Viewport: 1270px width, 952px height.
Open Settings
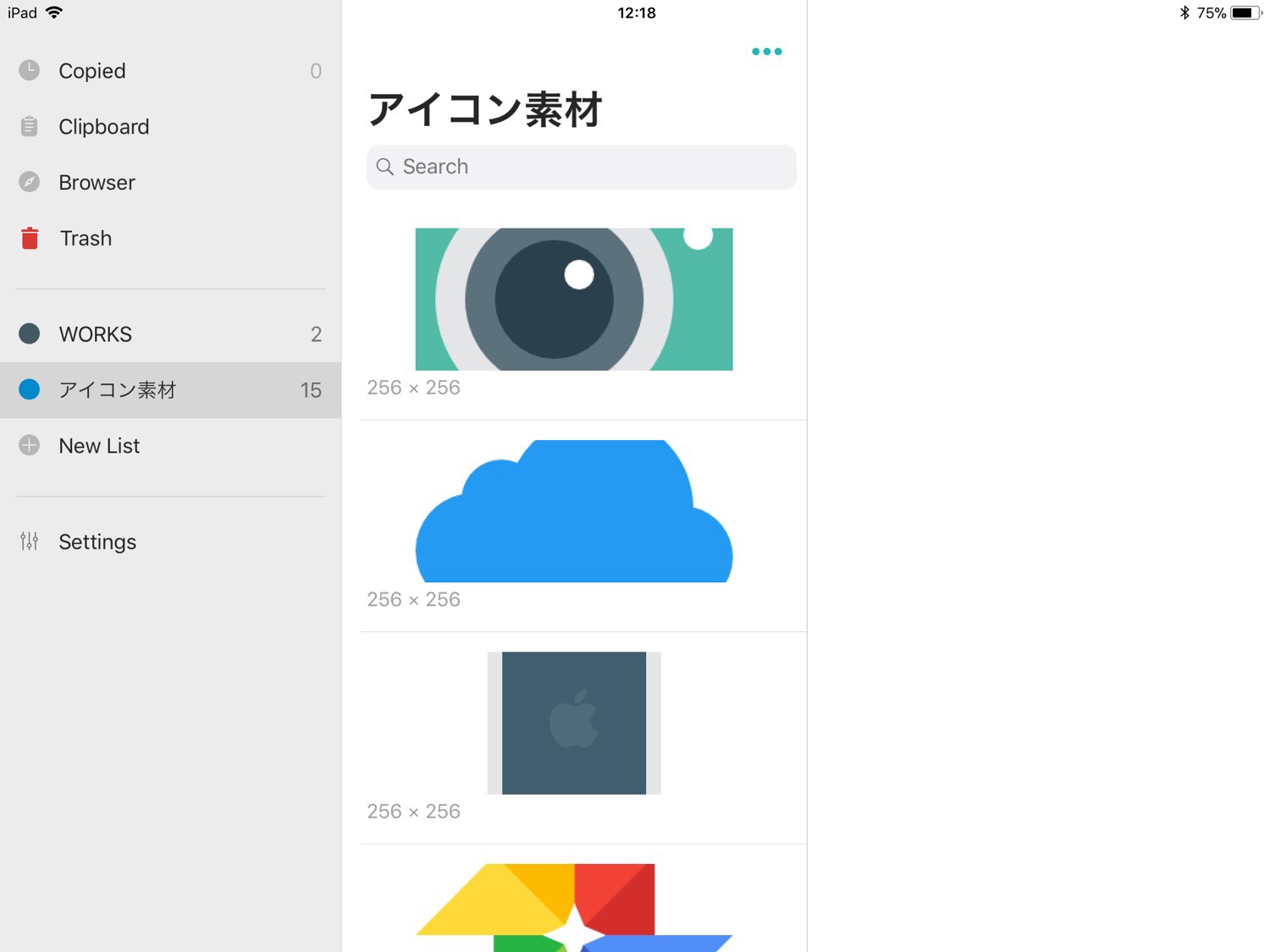(170, 542)
